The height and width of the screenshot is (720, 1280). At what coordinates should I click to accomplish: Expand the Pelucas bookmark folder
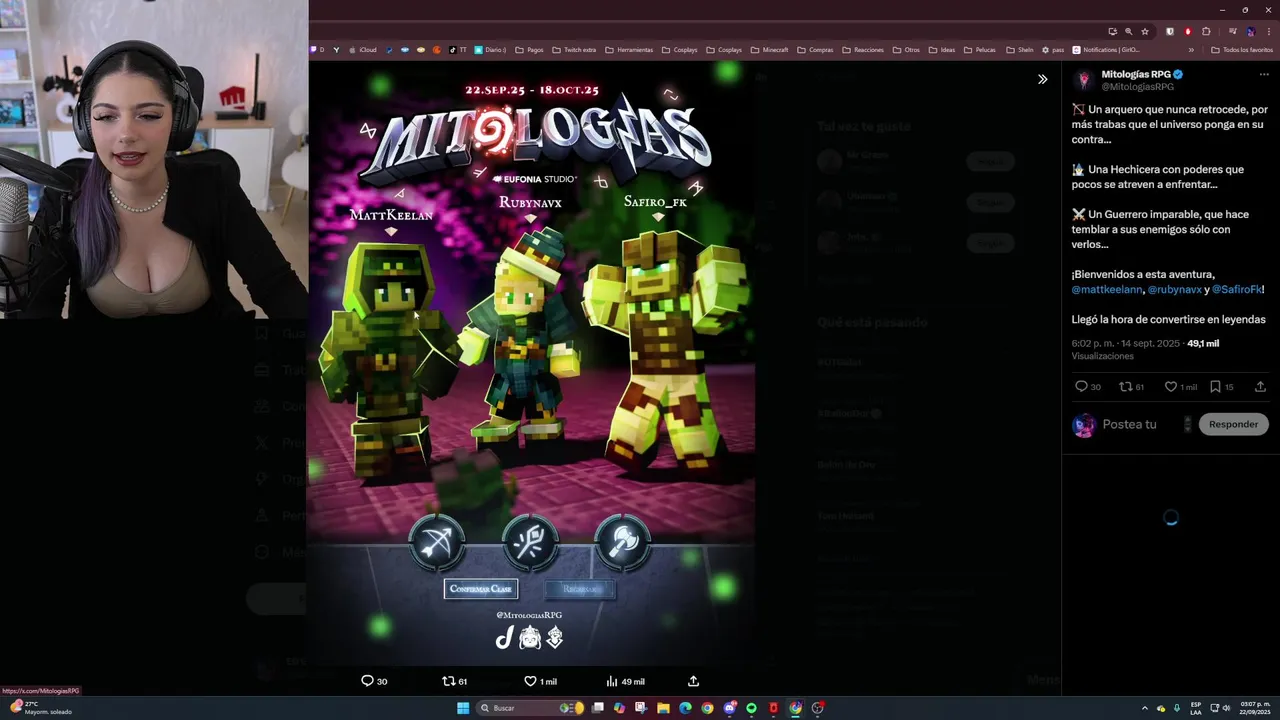[980, 49]
